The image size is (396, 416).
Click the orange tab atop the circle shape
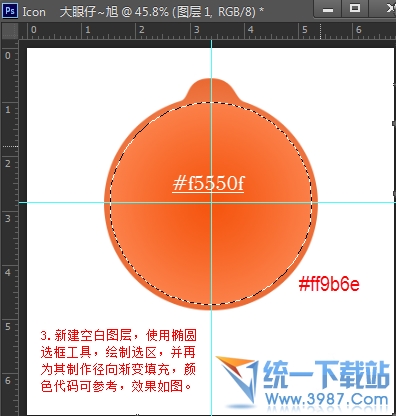[211, 89]
